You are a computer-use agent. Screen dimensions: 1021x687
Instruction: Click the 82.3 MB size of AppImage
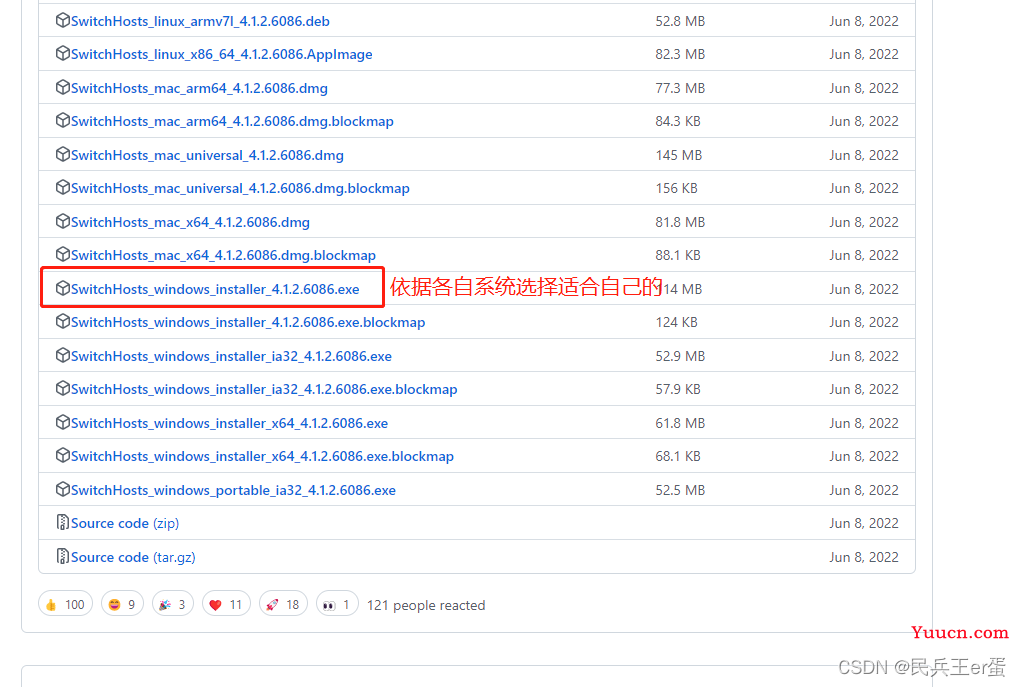coord(680,55)
